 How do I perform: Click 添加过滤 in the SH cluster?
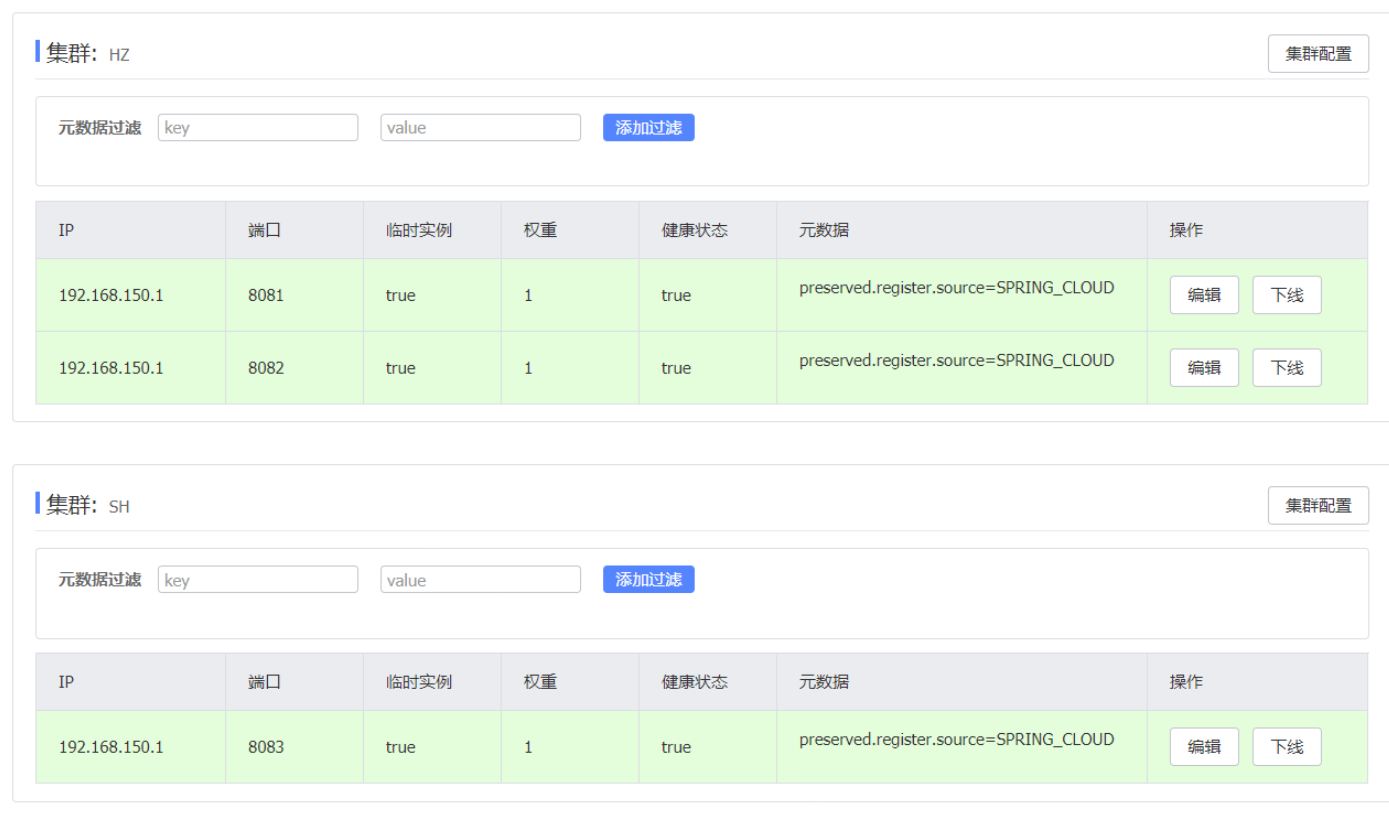click(648, 580)
